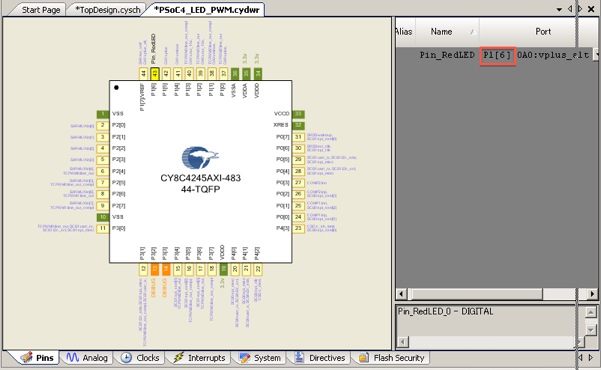Select the System tab
Viewport: 601px width, 370px height.
[259, 358]
